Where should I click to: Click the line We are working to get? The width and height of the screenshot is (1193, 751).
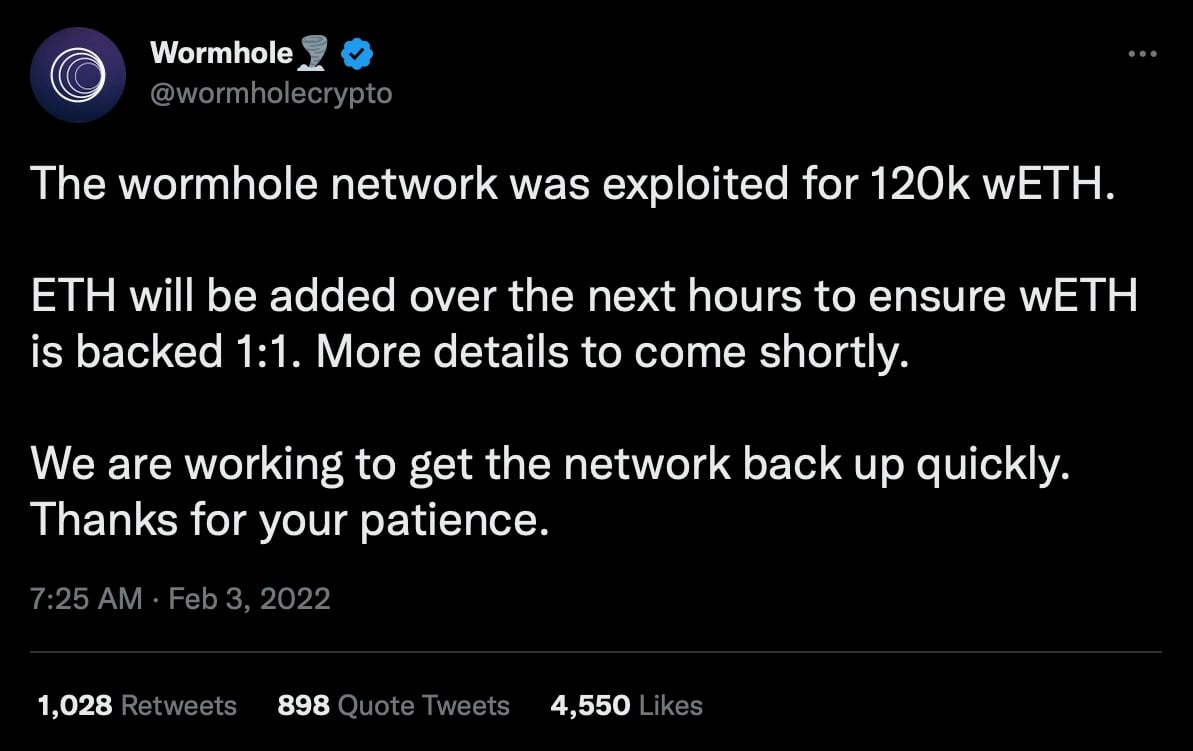pyautogui.click(x=550, y=464)
